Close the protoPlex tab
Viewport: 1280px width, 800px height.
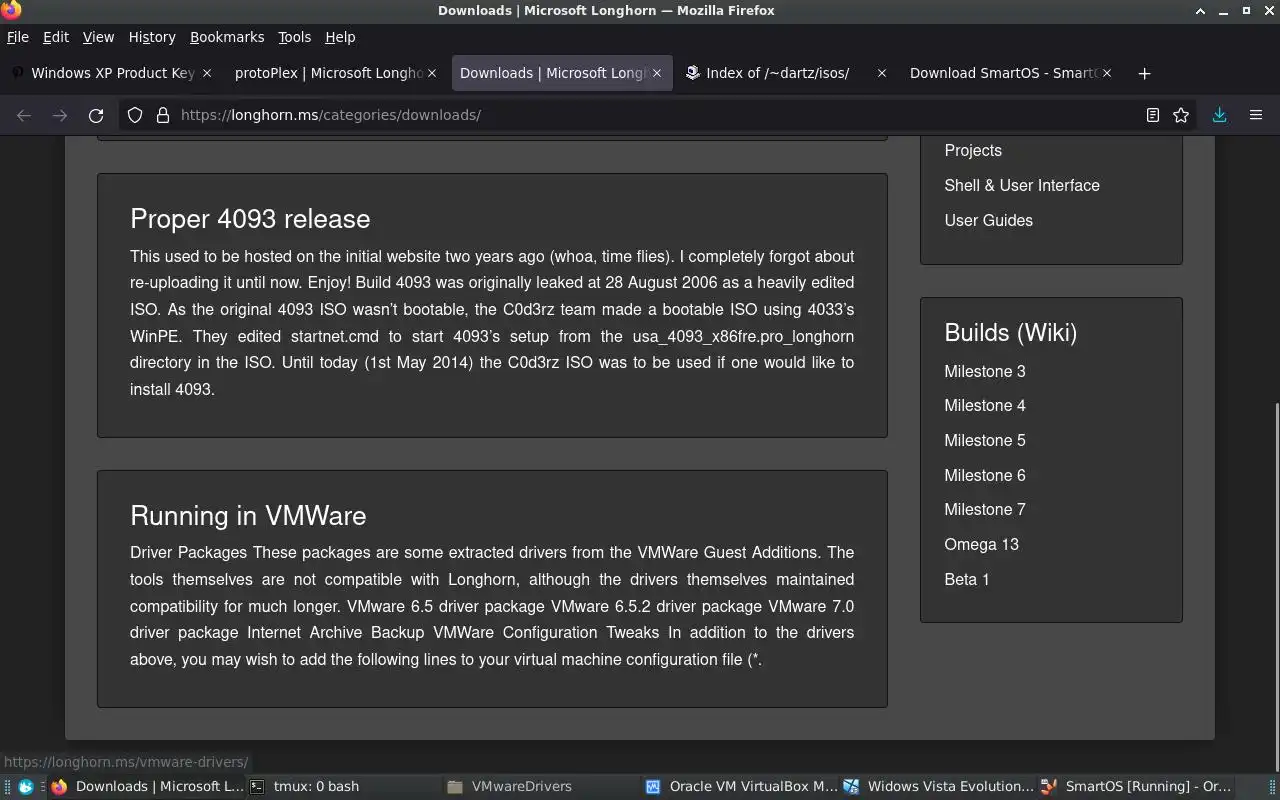click(432, 73)
